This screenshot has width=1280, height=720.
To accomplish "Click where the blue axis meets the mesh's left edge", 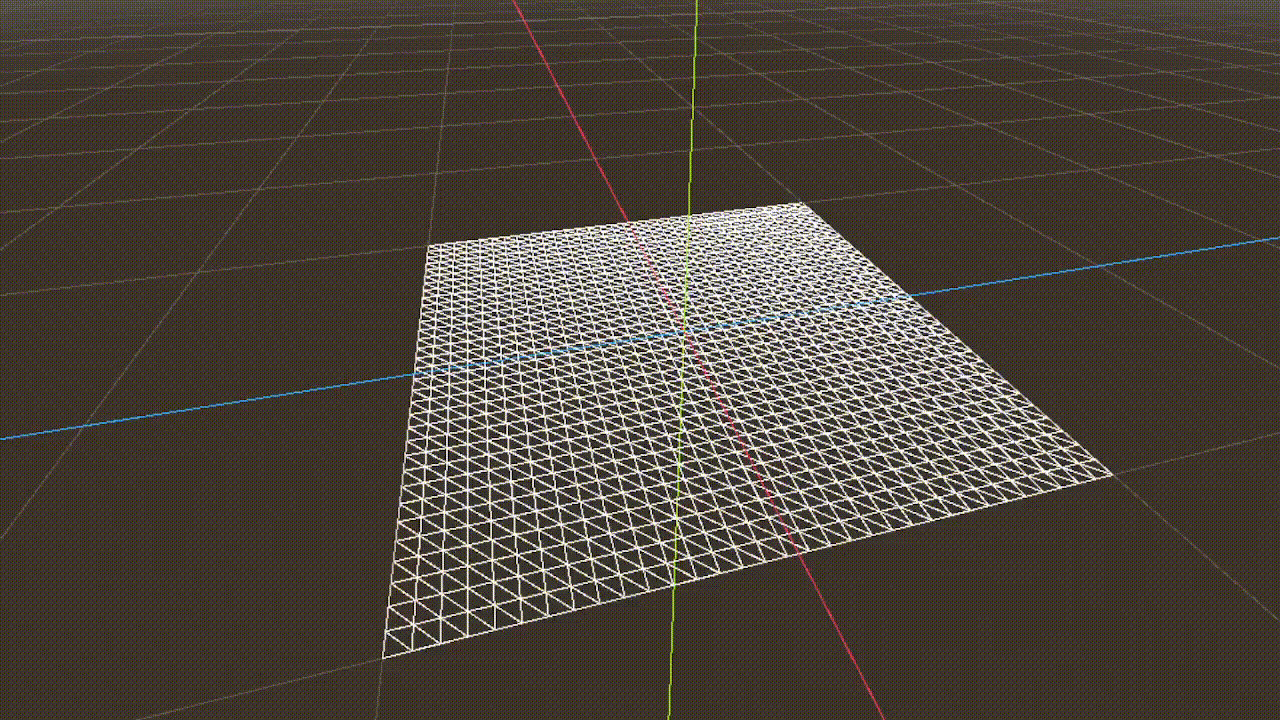I will (x=416, y=374).
